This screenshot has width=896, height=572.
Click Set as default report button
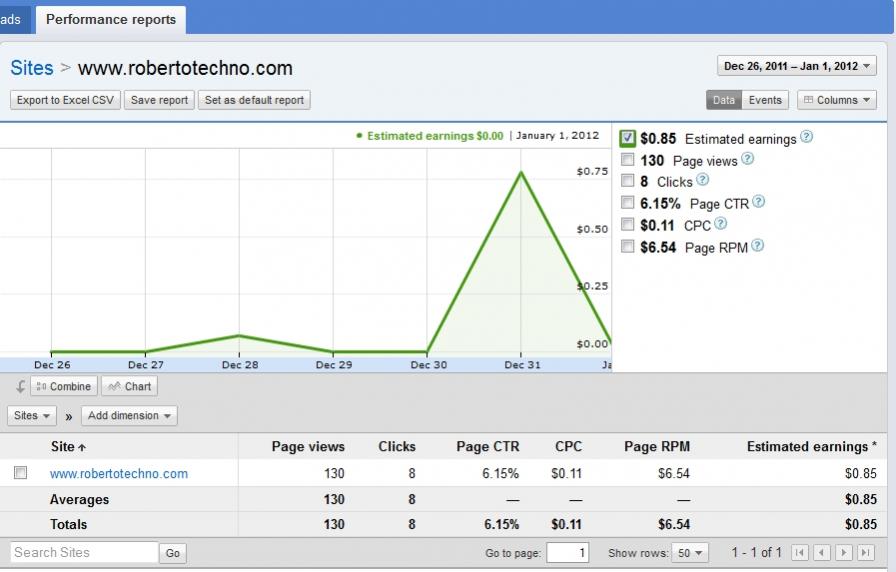pyautogui.click(x=254, y=100)
